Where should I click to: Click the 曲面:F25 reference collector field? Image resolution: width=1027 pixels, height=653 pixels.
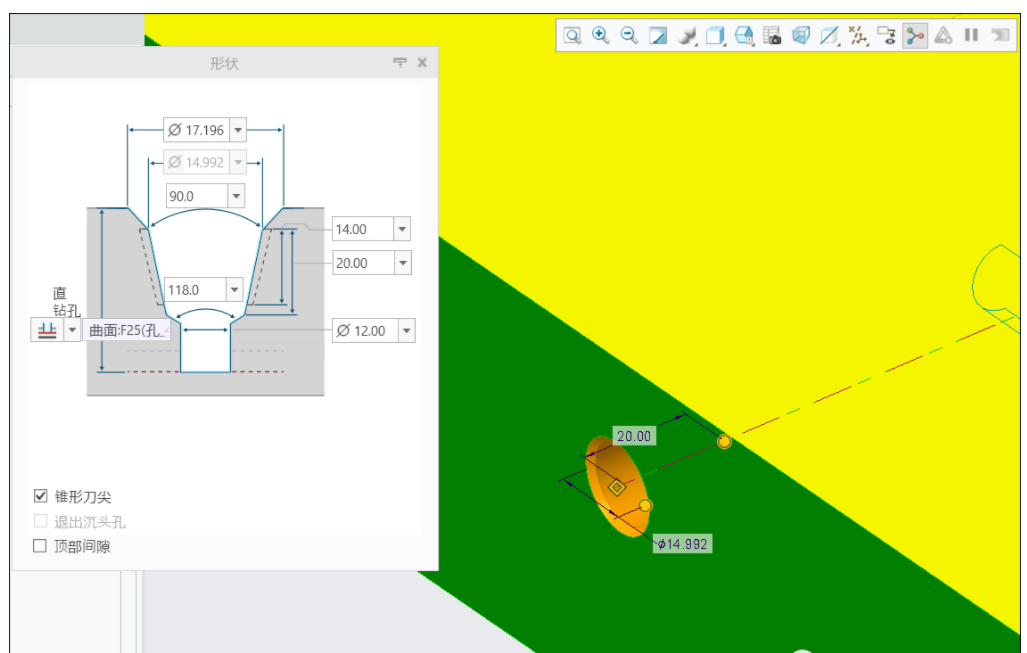127,331
